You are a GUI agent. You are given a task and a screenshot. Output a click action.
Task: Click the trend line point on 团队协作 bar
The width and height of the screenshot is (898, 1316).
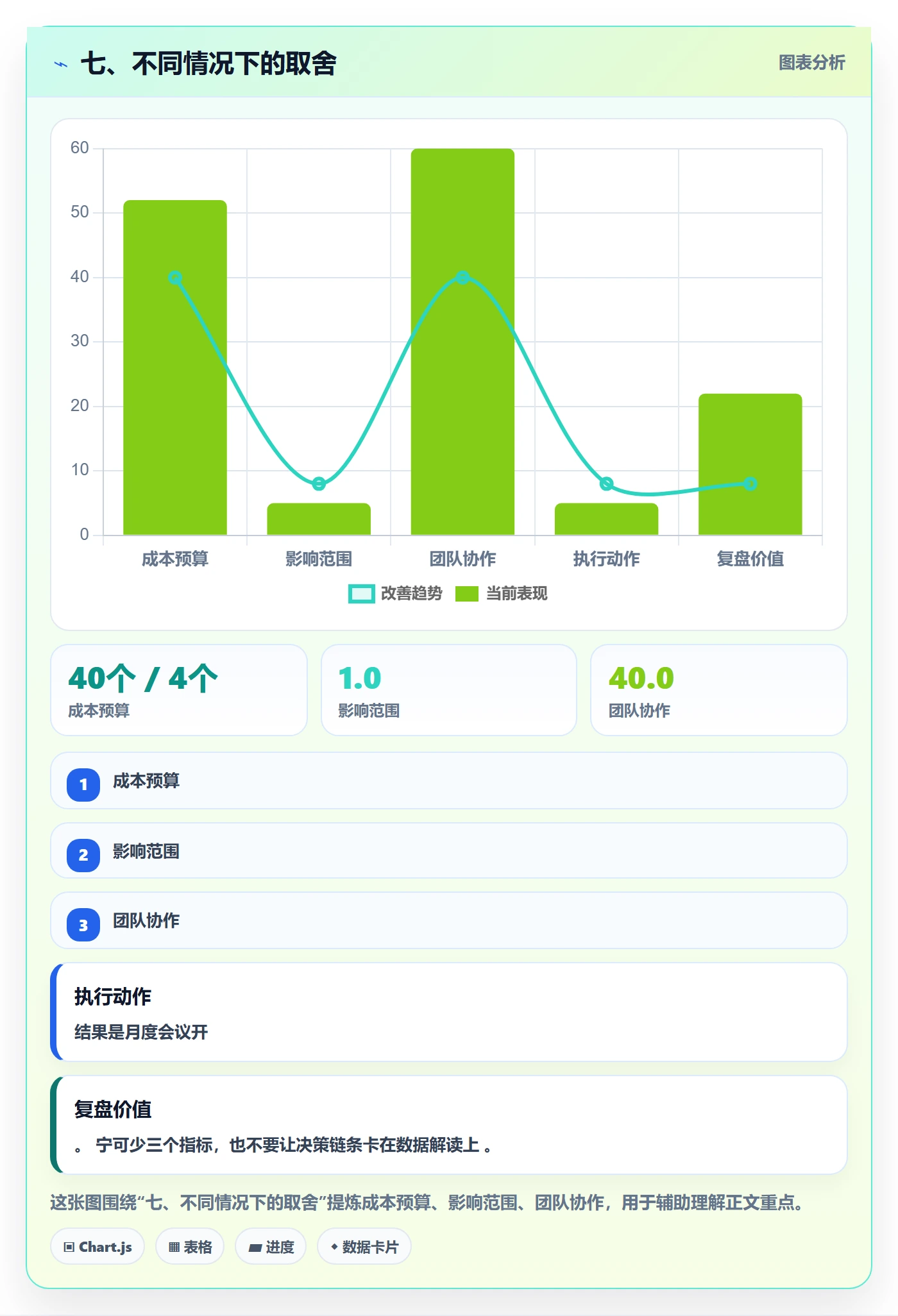[x=462, y=278]
